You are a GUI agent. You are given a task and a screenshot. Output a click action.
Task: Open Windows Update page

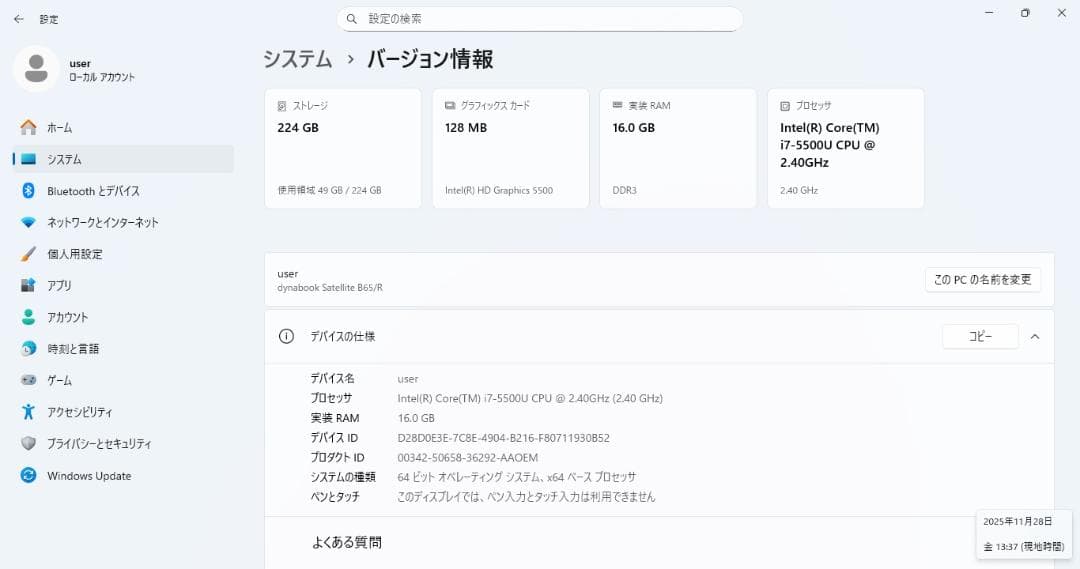123,475
